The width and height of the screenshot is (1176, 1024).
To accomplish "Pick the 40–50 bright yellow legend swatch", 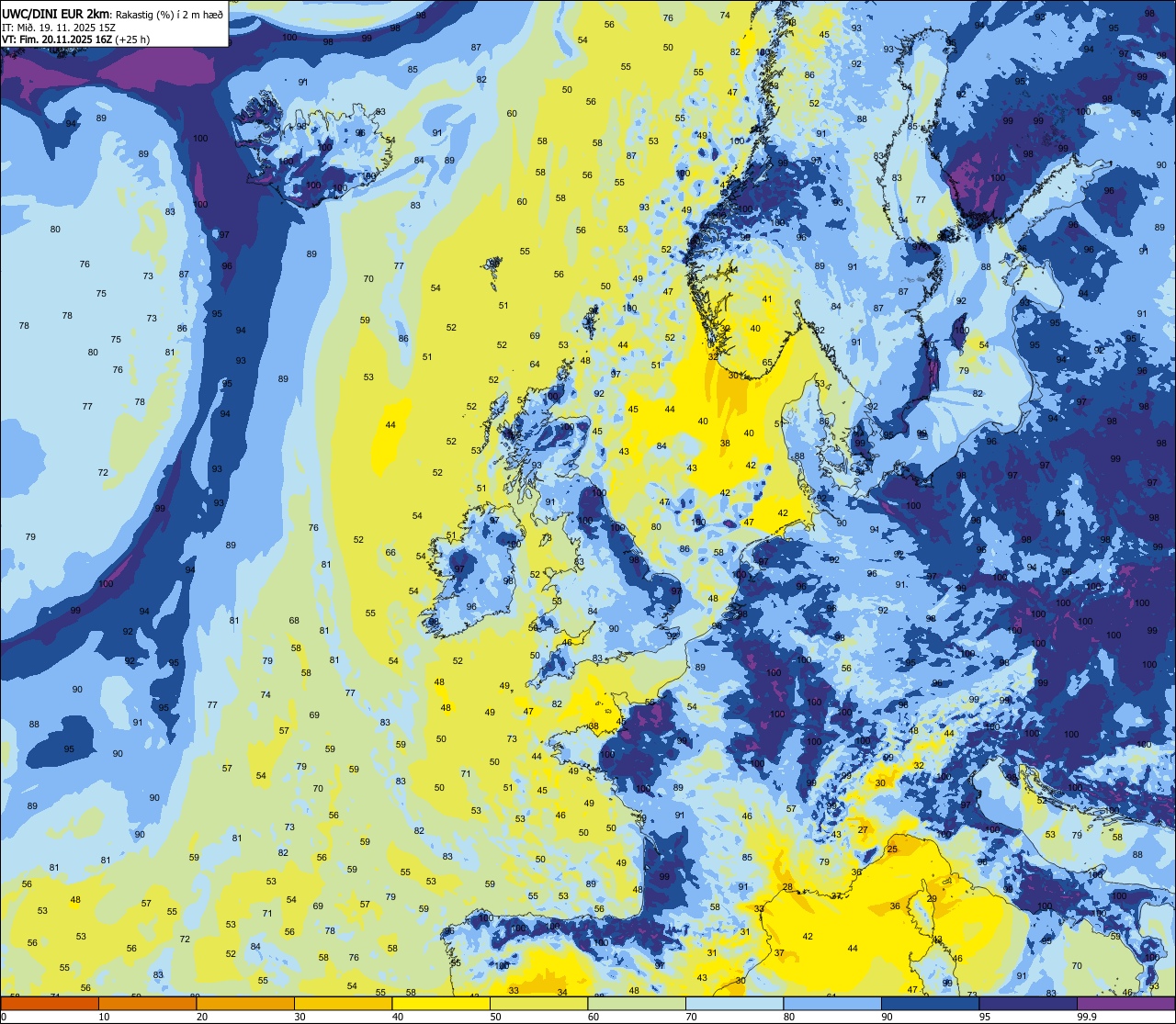I will (441, 1004).
